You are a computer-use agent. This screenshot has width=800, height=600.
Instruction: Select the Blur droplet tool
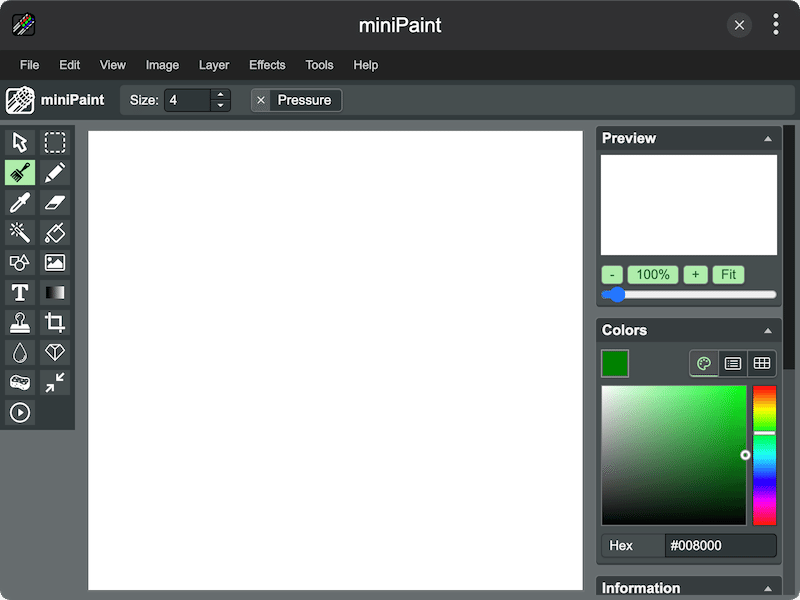20,353
